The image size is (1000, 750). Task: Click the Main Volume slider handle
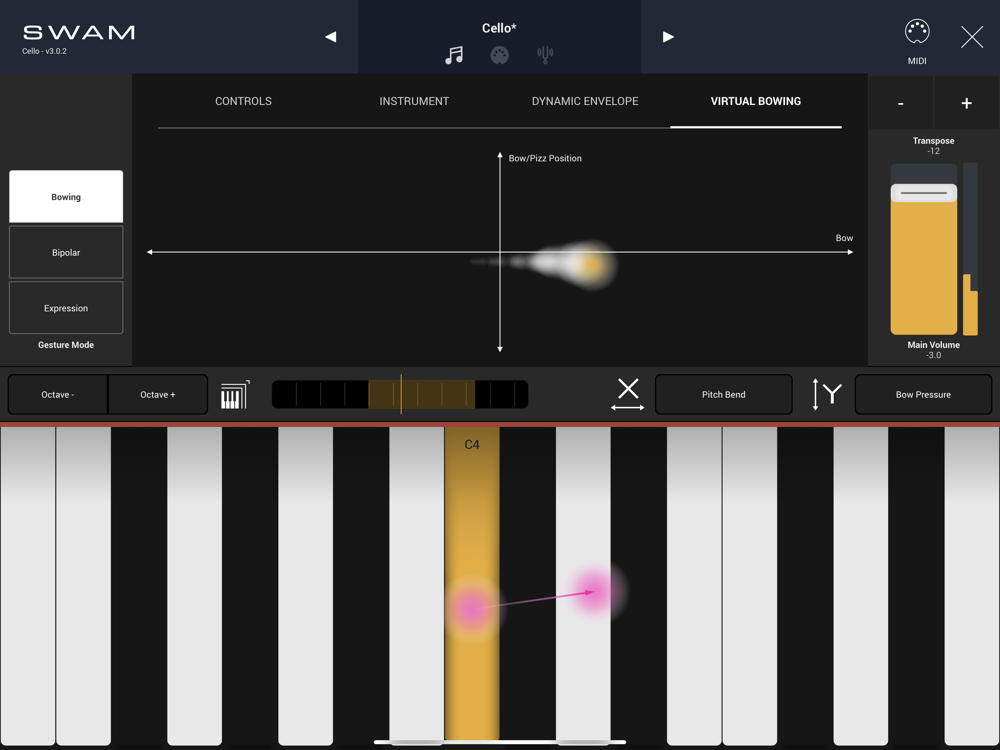[x=923, y=193]
